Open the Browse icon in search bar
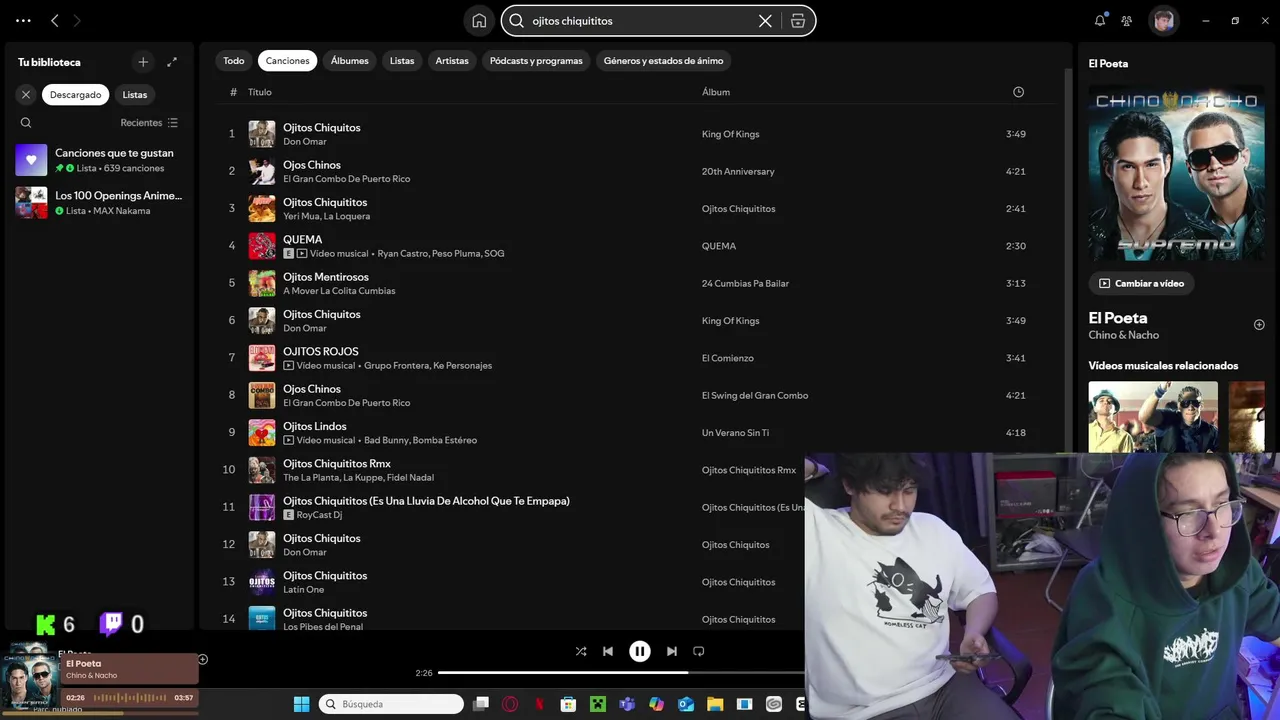Screen dimensions: 1280x720 point(798,20)
